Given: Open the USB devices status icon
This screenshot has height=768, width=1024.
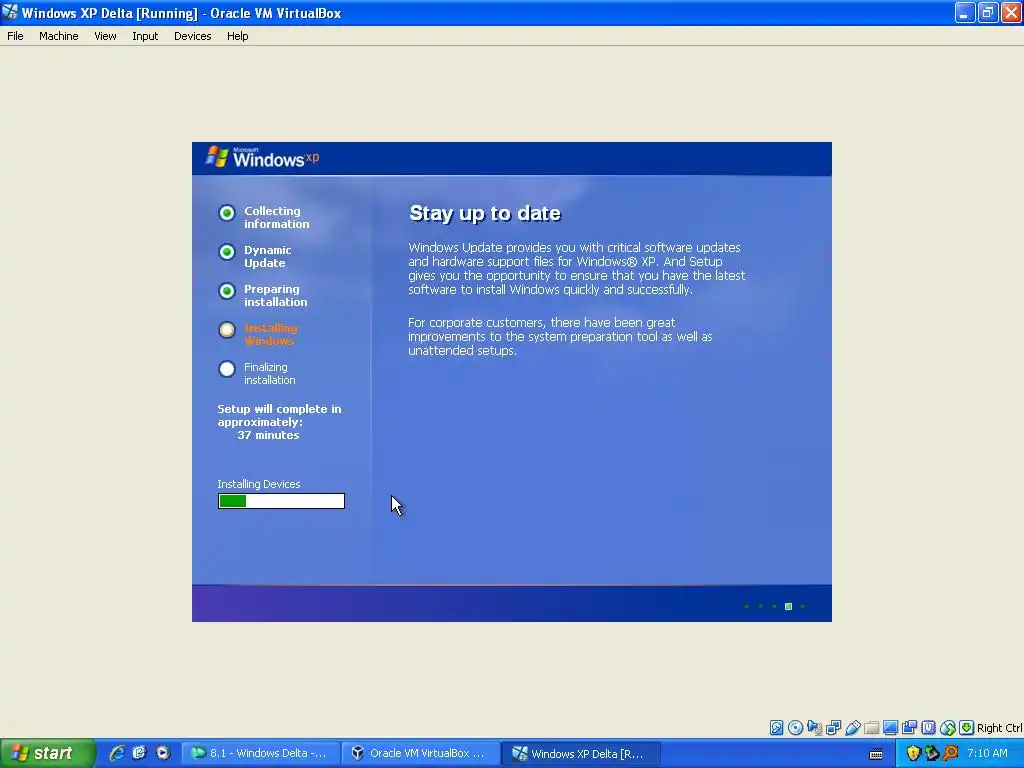Looking at the screenshot, I should point(852,728).
